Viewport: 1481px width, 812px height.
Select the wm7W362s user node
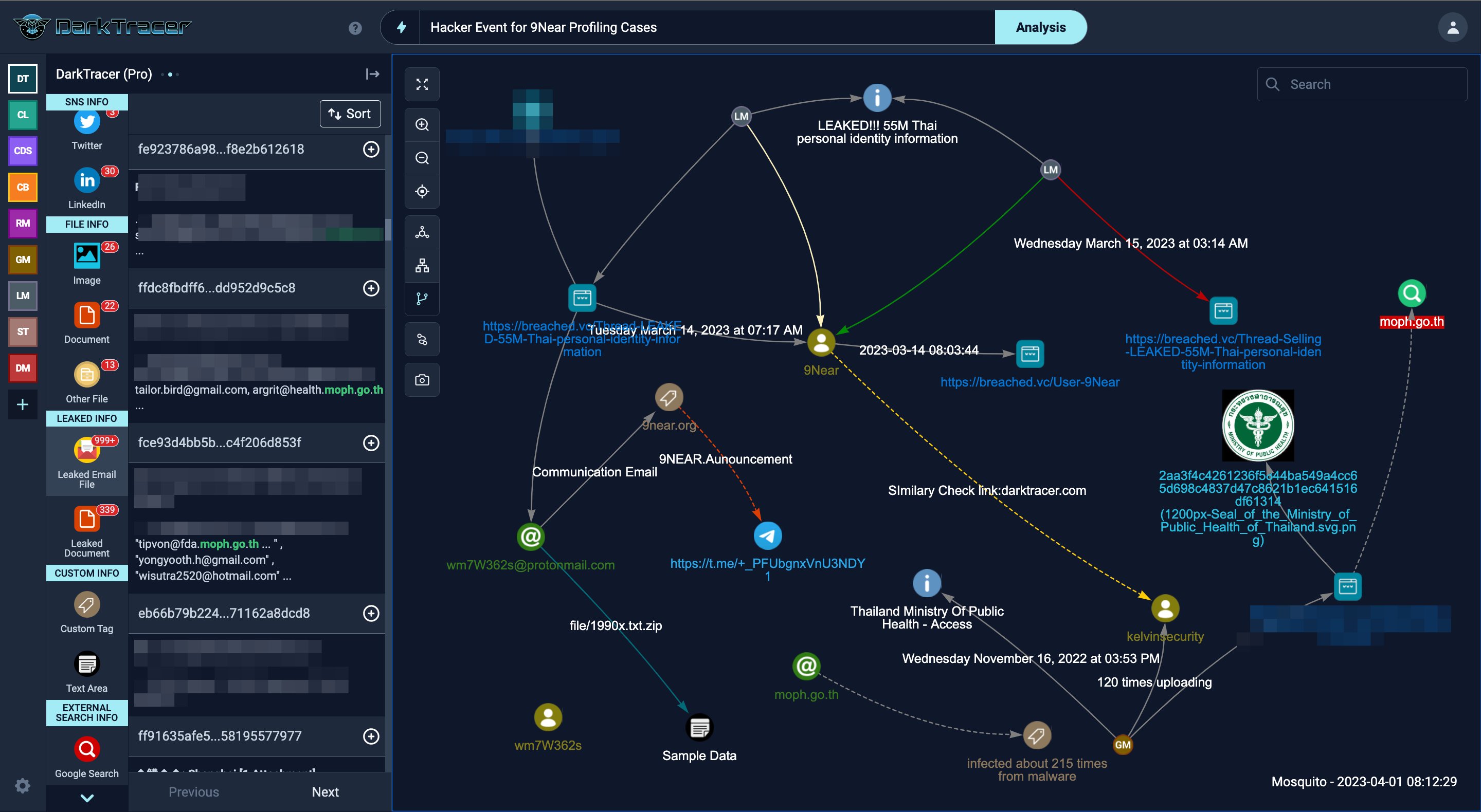548,717
